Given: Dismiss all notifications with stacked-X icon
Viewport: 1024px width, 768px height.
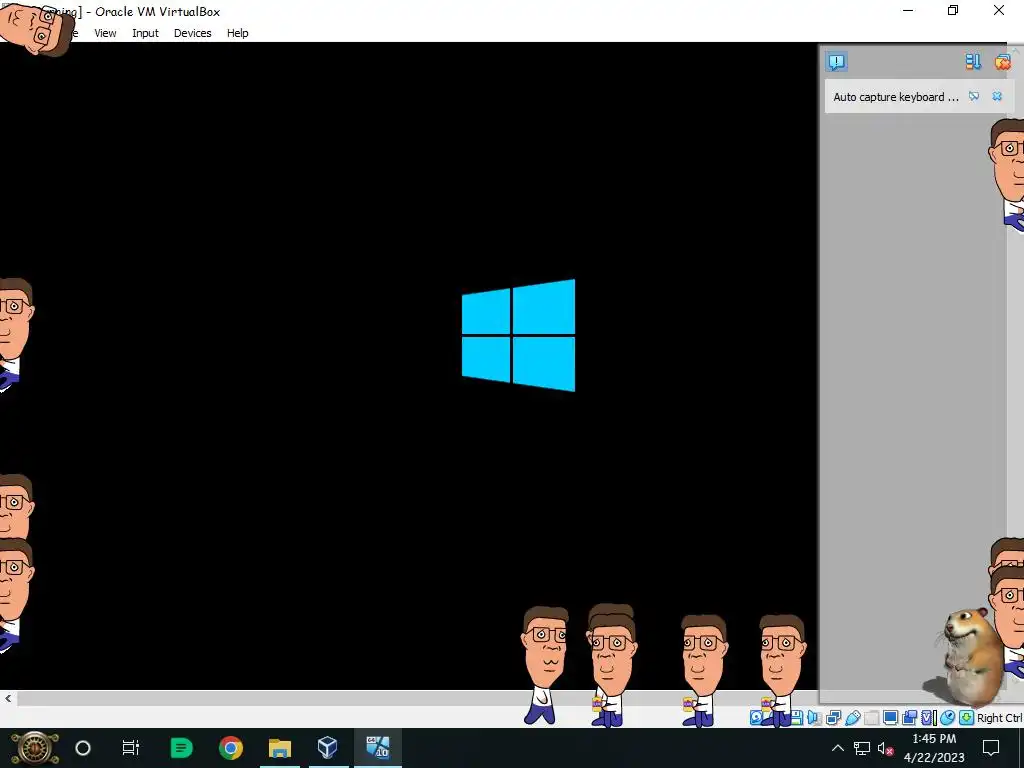Looking at the screenshot, I should (1002, 62).
